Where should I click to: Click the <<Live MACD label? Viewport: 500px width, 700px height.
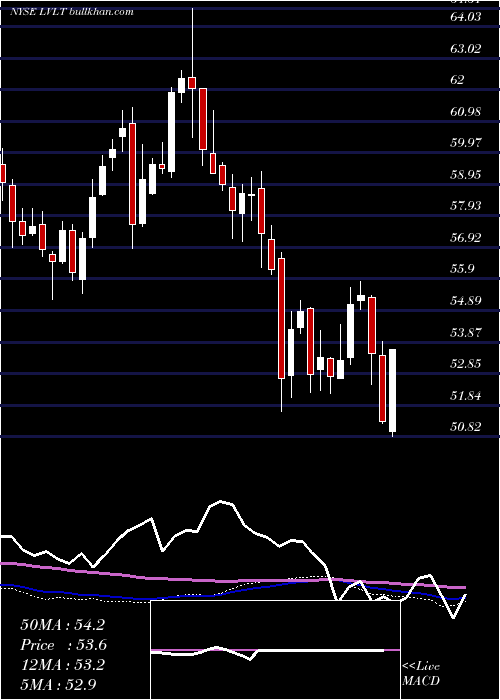pyautogui.click(x=421, y=673)
